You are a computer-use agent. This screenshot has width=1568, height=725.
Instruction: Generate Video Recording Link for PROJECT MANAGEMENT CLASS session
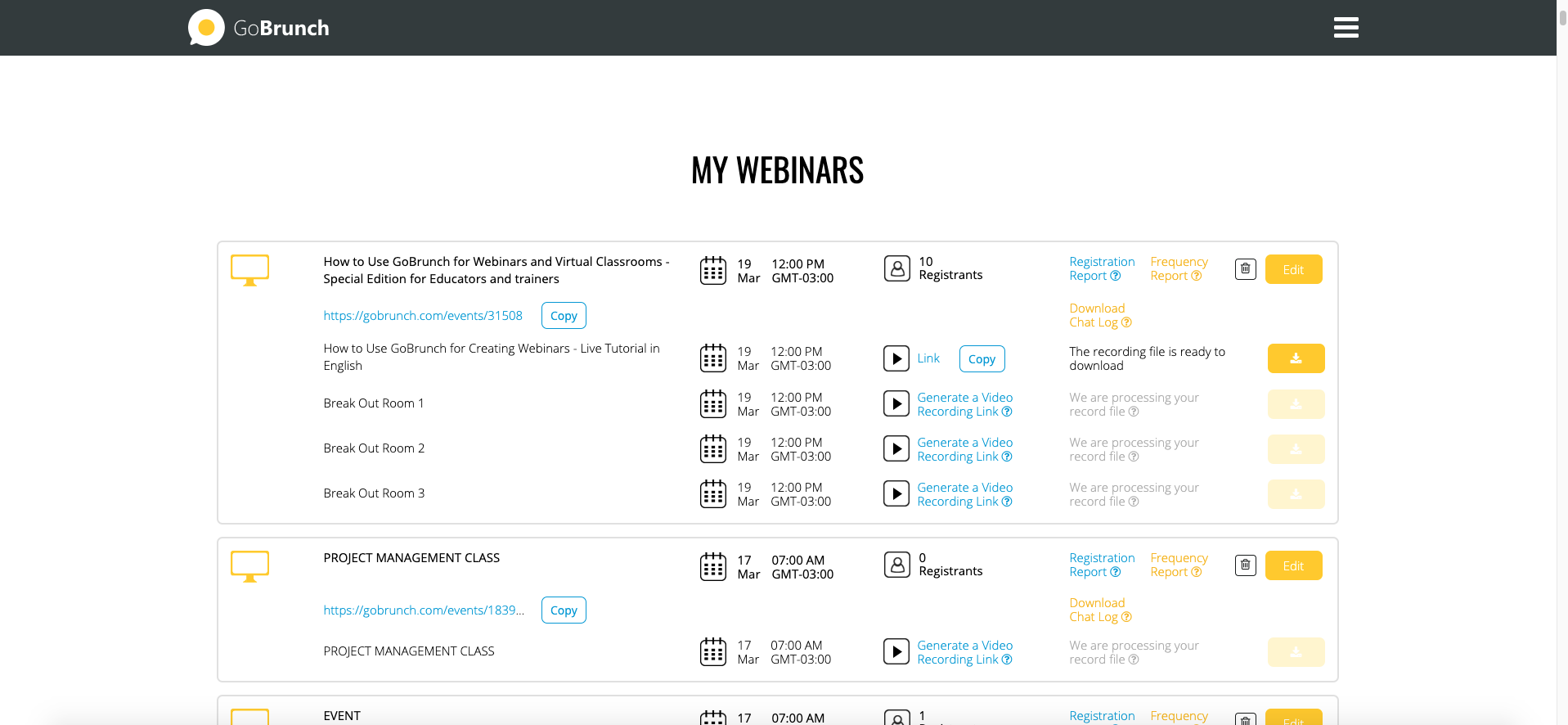[x=965, y=652]
